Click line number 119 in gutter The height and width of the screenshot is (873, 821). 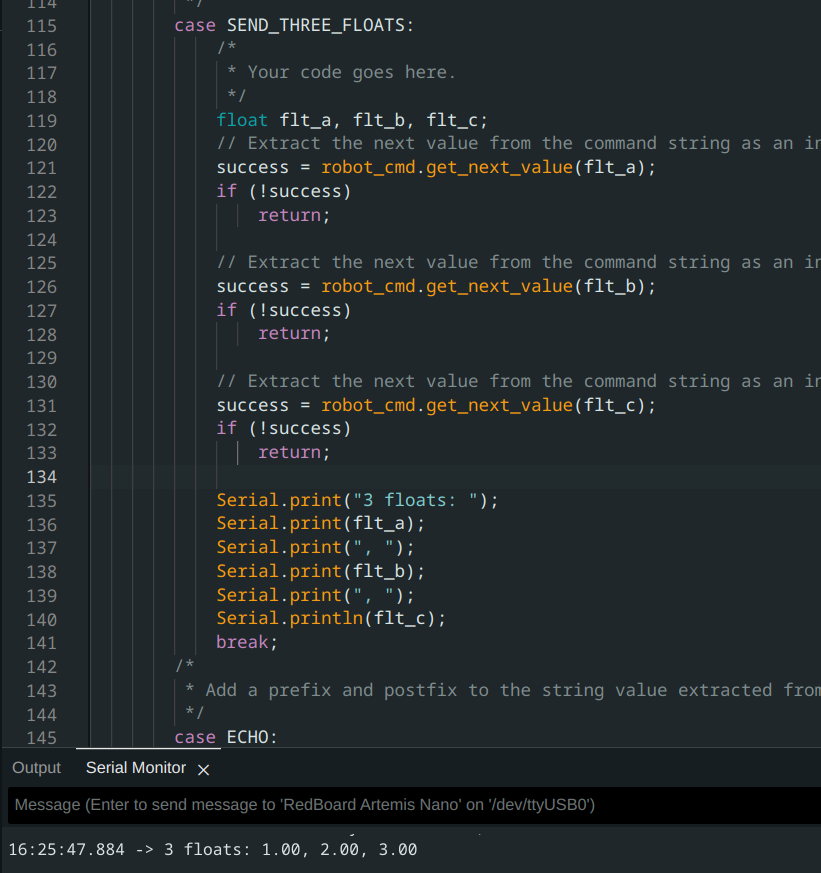(x=42, y=121)
